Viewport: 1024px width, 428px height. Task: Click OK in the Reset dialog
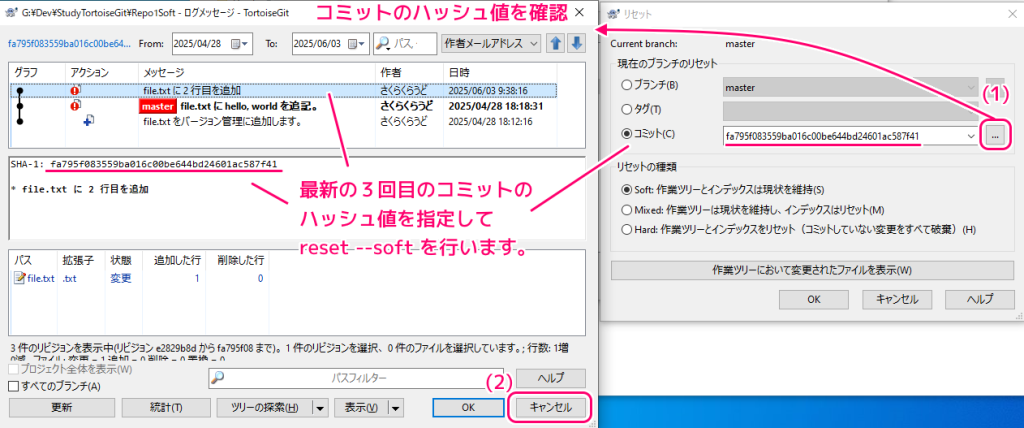click(x=813, y=299)
